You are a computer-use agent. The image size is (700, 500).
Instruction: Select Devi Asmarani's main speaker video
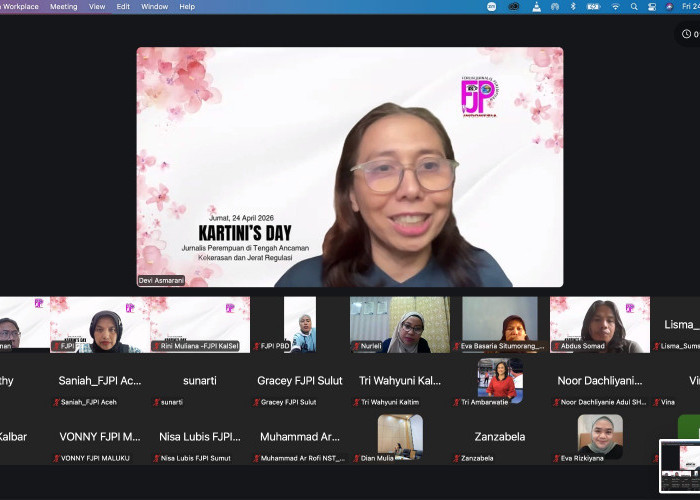tap(349, 167)
